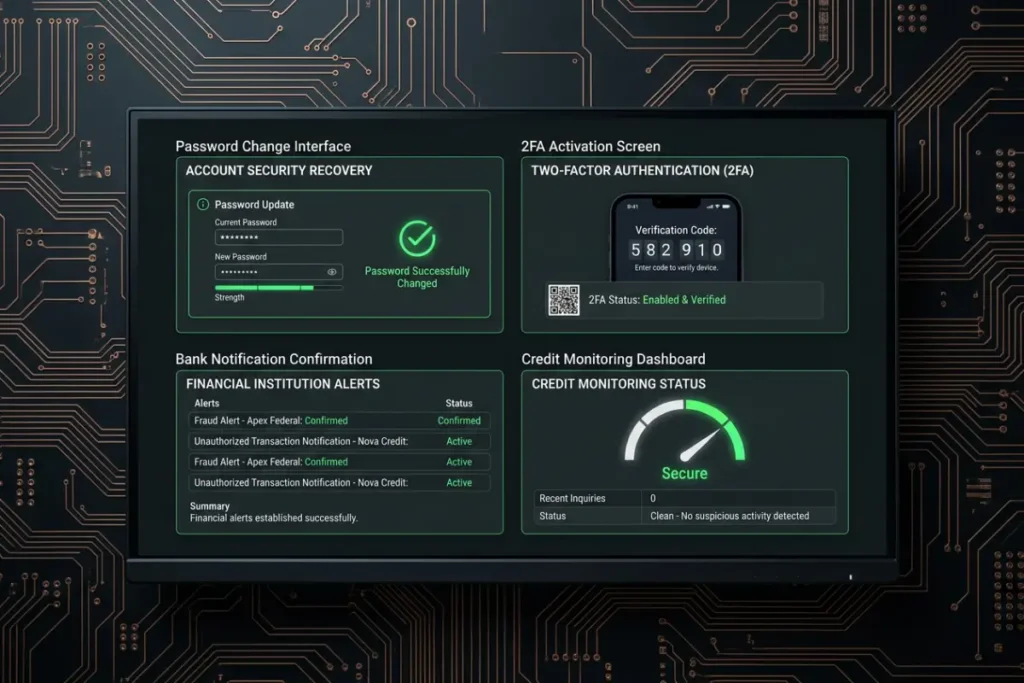1024x683 pixels.
Task: Click the Password Successfully Changed message
Action: pos(417,277)
